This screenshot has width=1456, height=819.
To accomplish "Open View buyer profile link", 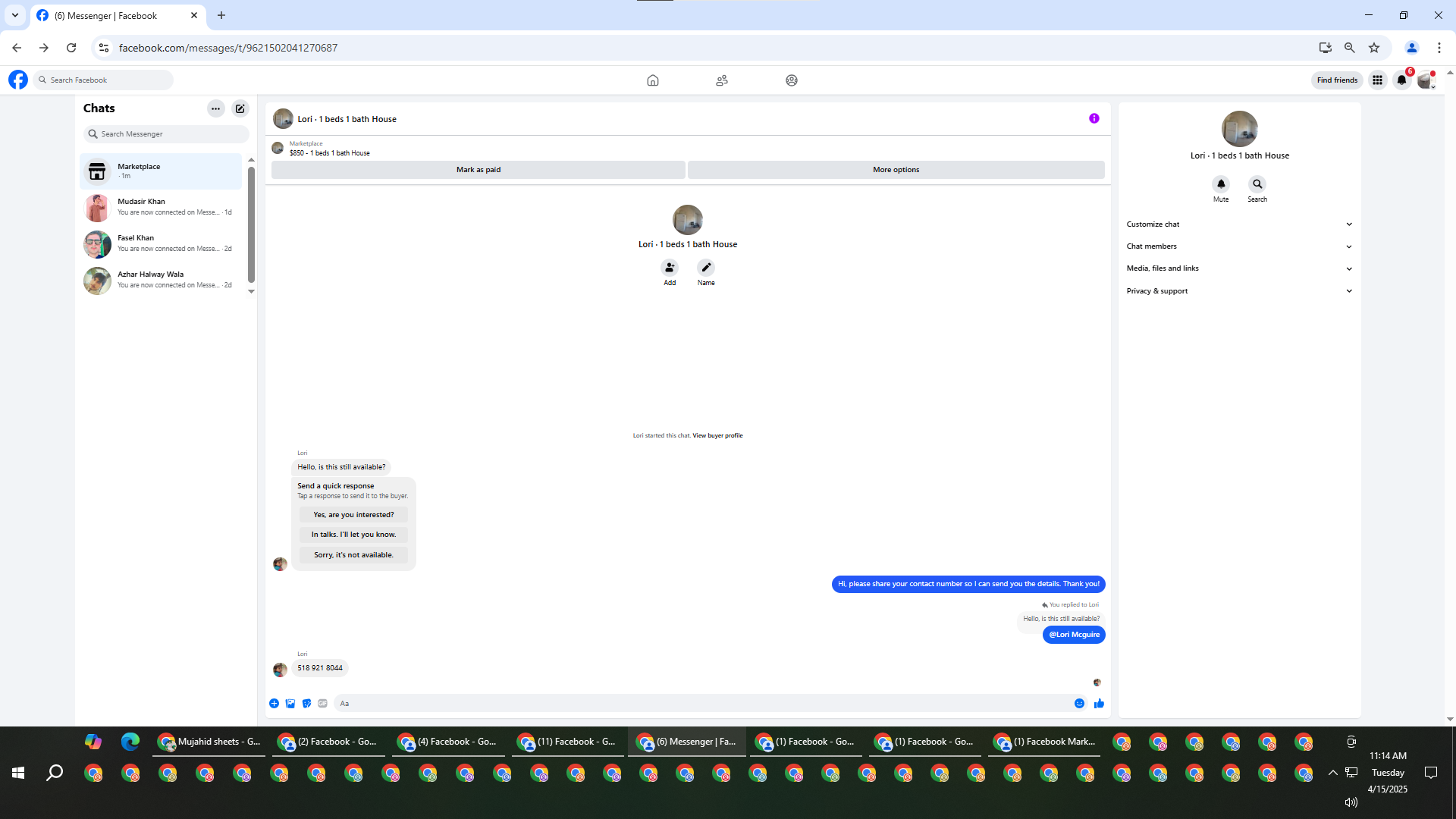I will point(717,436).
